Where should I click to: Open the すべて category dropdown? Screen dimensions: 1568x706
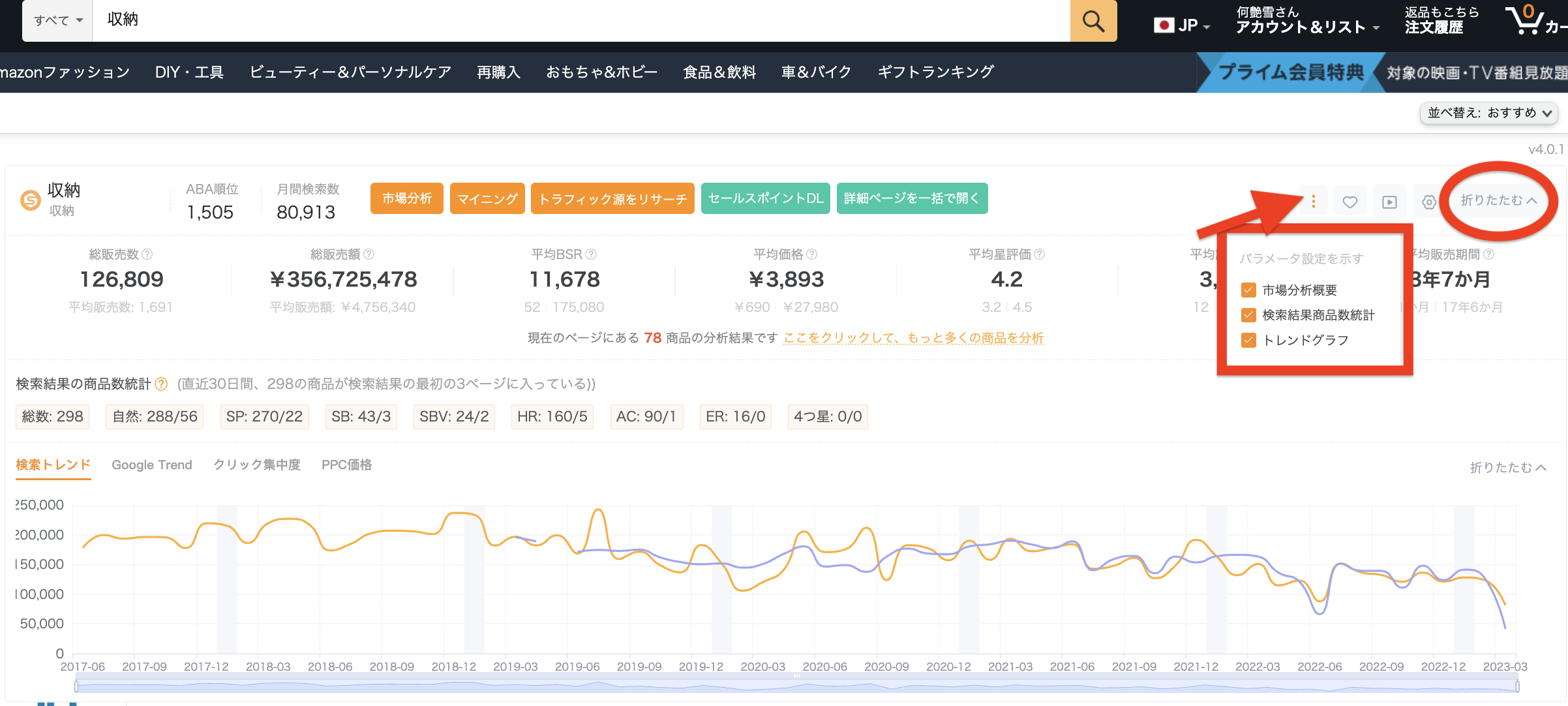(58, 21)
